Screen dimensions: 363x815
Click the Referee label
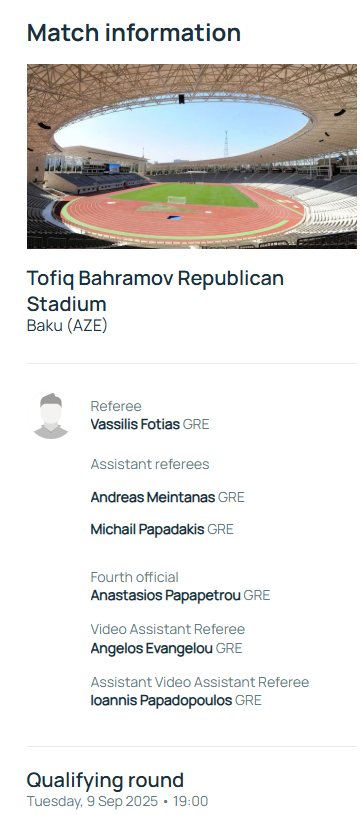pyautogui.click(x=116, y=406)
